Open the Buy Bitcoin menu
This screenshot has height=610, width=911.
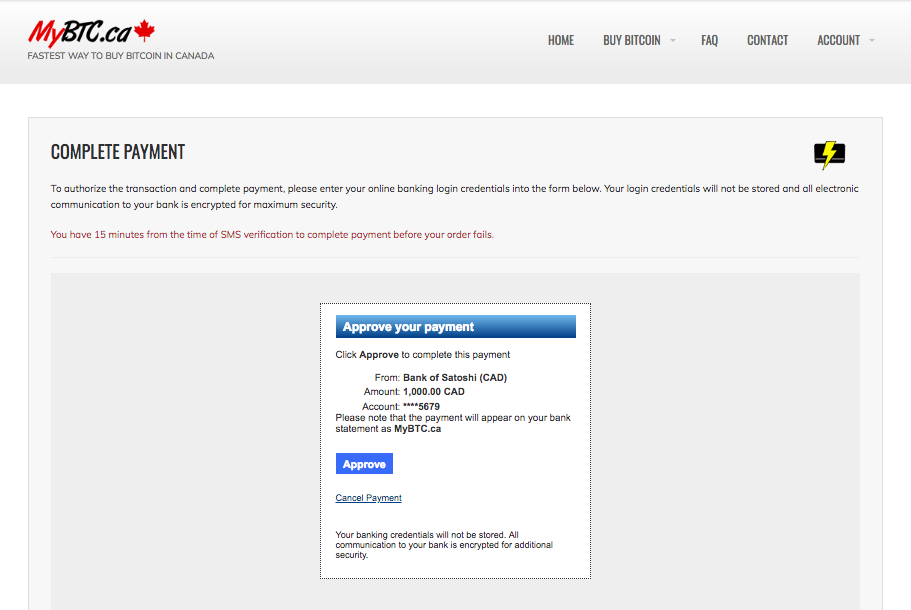[632, 40]
